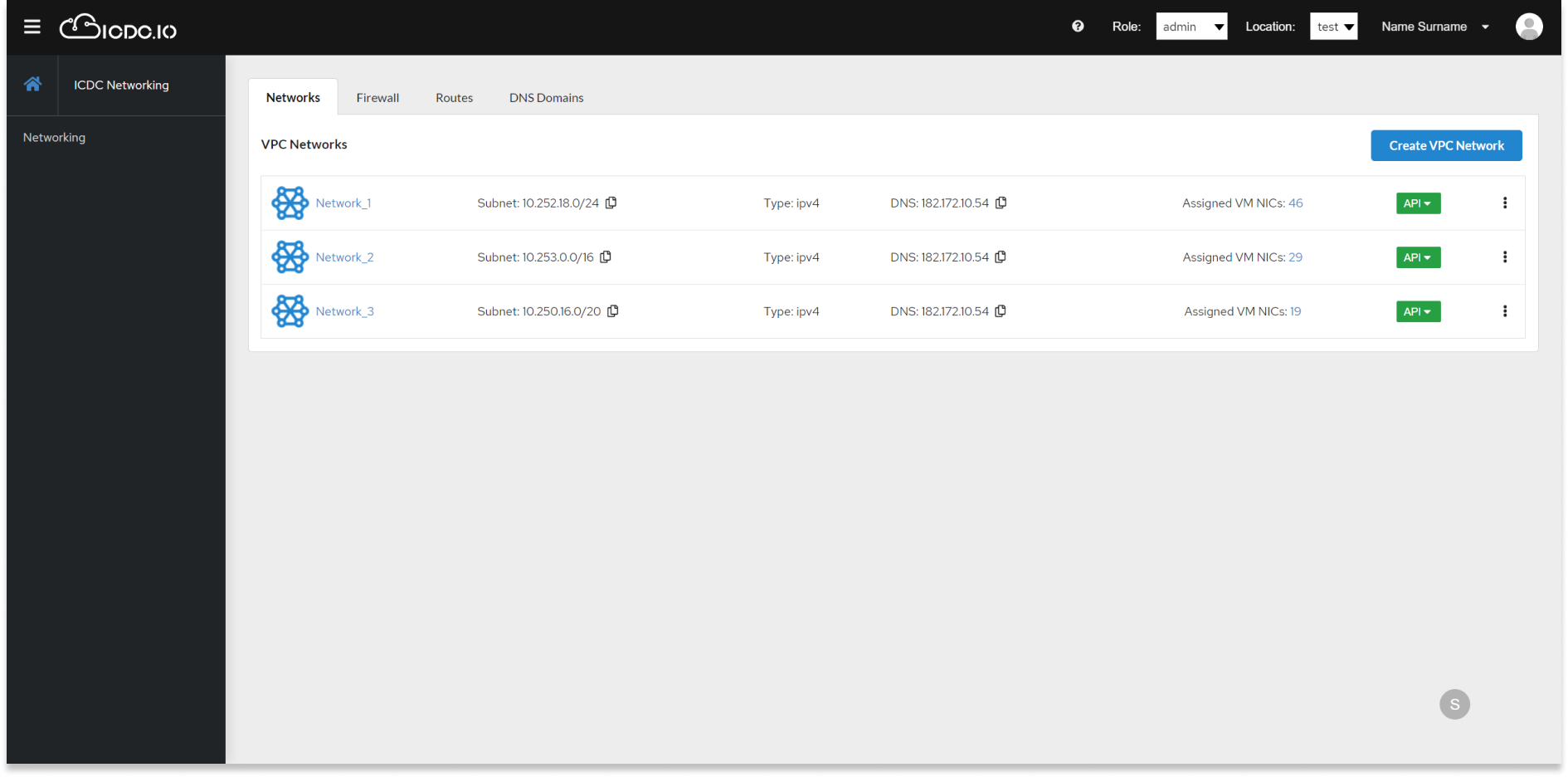Open assigned NICs count 19
1568x777 pixels.
tap(1295, 311)
